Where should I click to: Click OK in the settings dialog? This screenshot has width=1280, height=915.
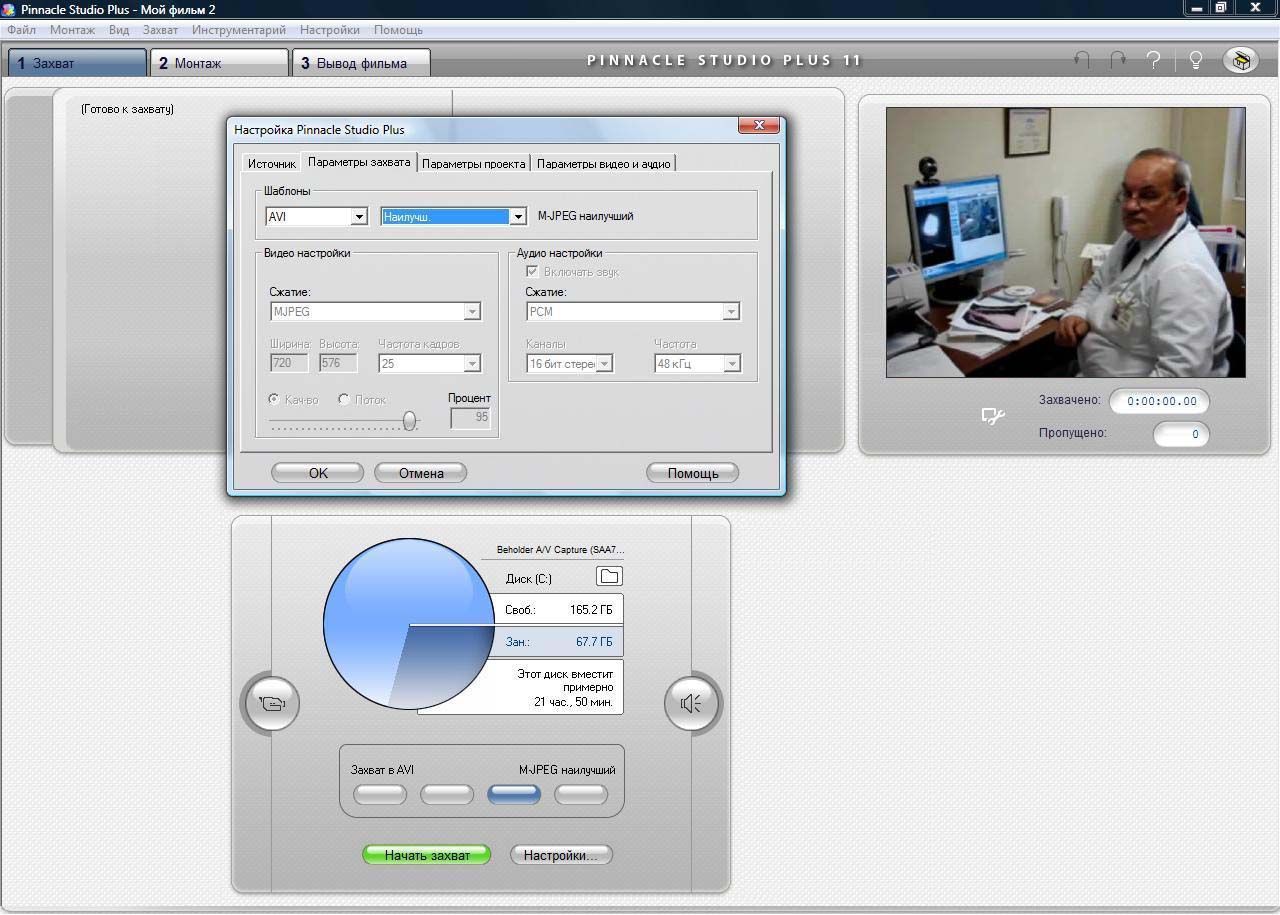318,473
